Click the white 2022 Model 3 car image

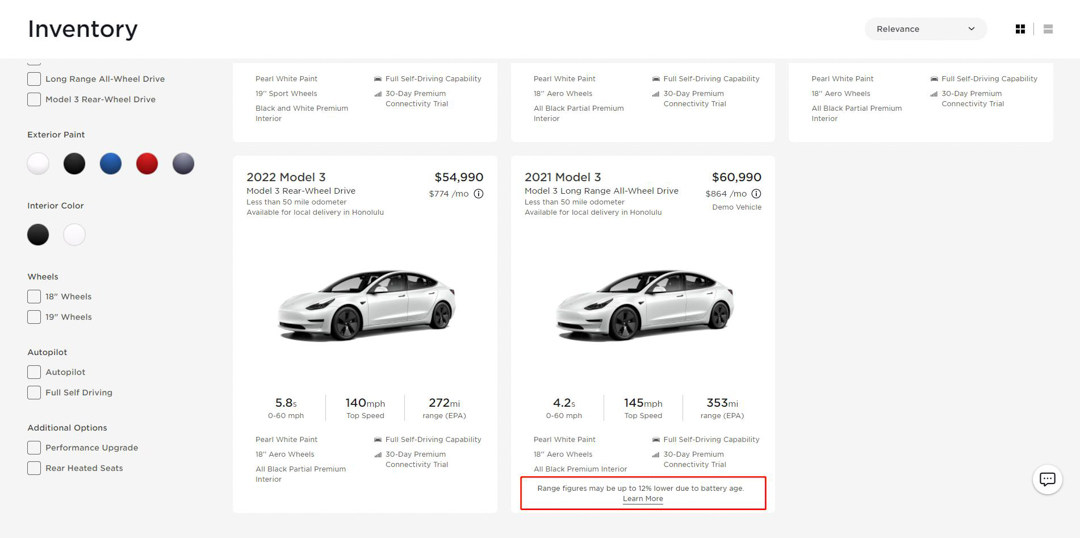[x=365, y=303]
